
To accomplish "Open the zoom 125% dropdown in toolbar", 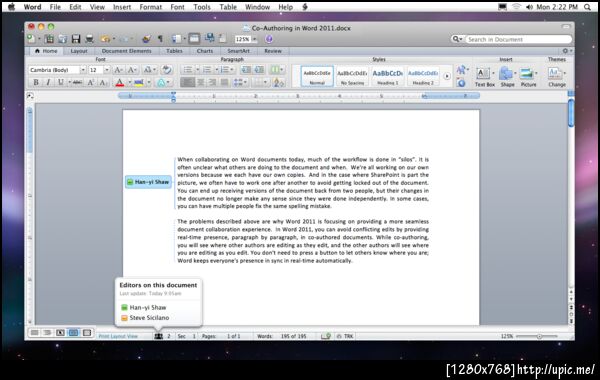I will 254,39.
